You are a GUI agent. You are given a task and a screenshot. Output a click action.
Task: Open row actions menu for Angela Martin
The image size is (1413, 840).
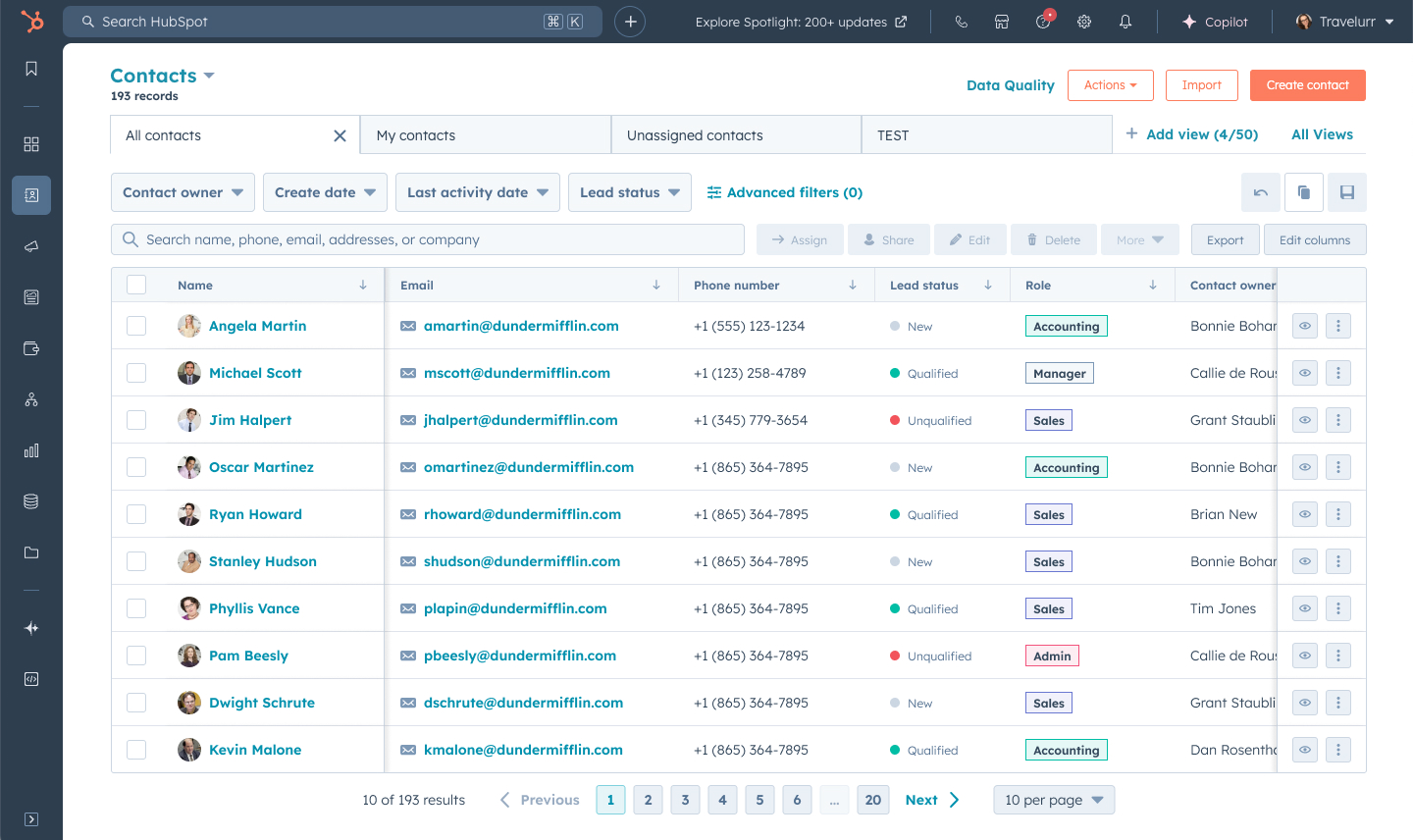(1338, 326)
